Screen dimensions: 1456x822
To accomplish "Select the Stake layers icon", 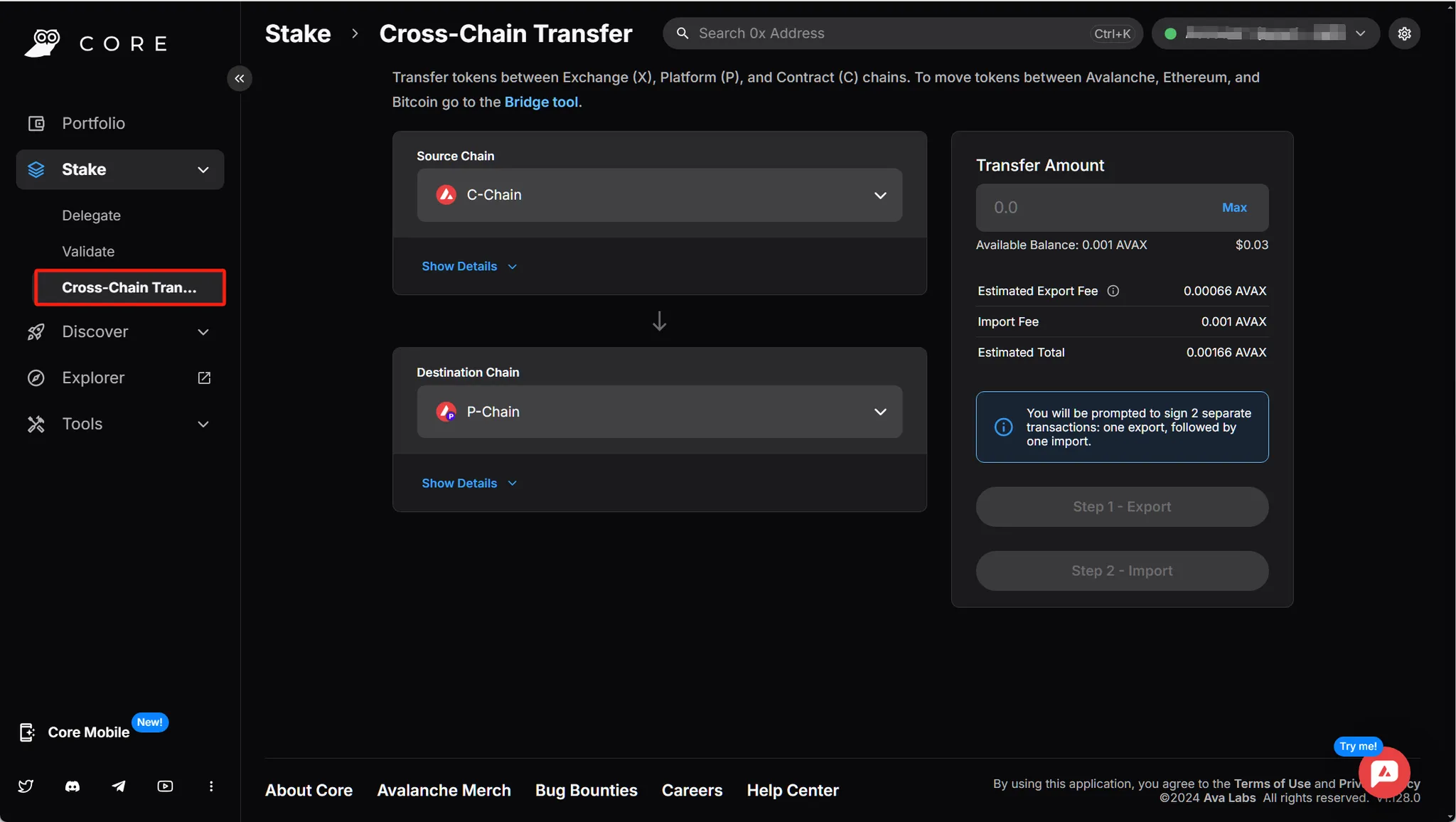I will pos(36,169).
